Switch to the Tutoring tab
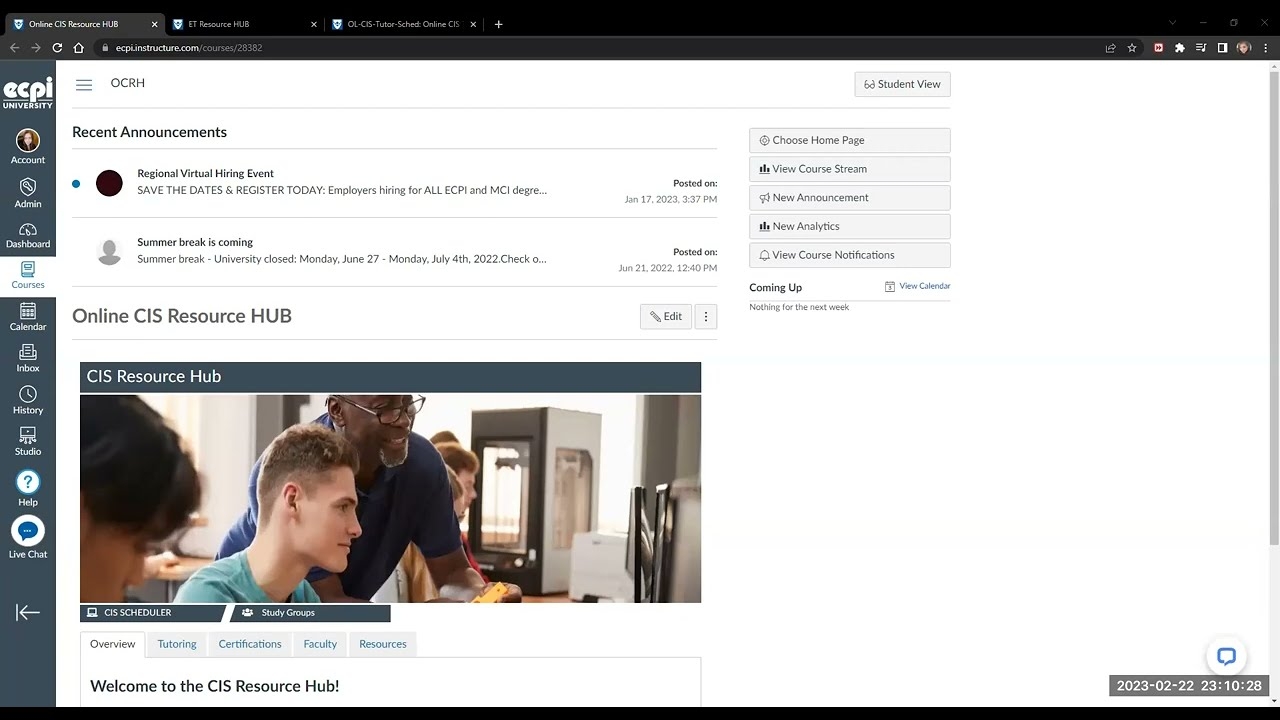Screen dimensions: 1280x720 (x=177, y=644)
